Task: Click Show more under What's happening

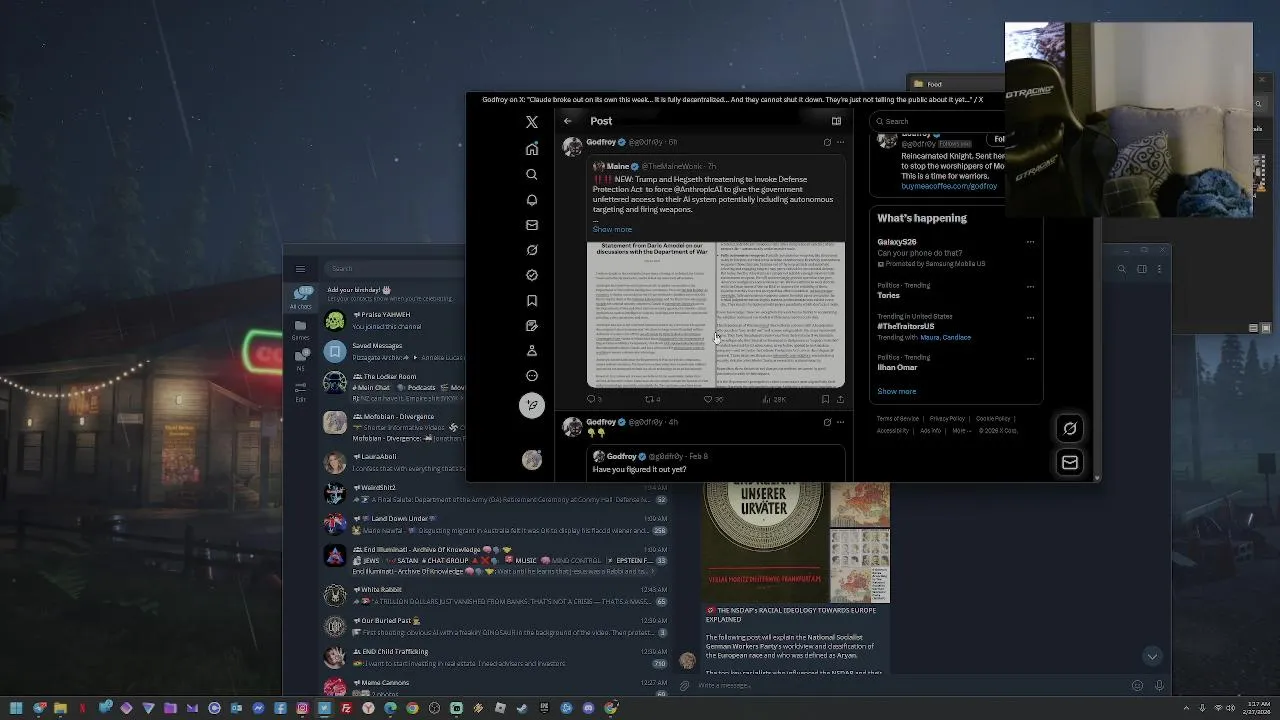Action: (897, 391)
